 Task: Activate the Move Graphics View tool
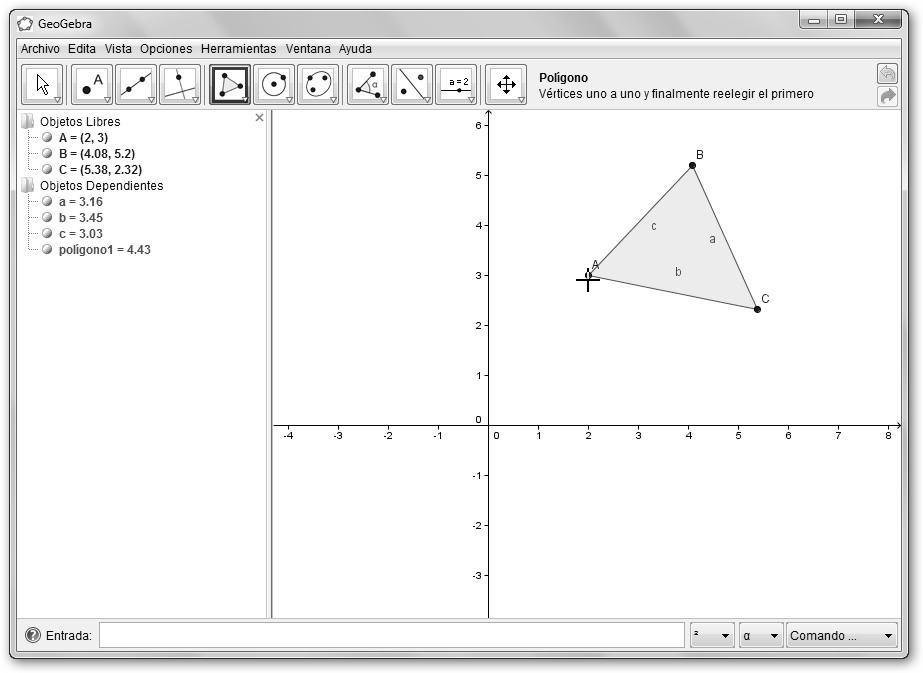coord(506,85)
